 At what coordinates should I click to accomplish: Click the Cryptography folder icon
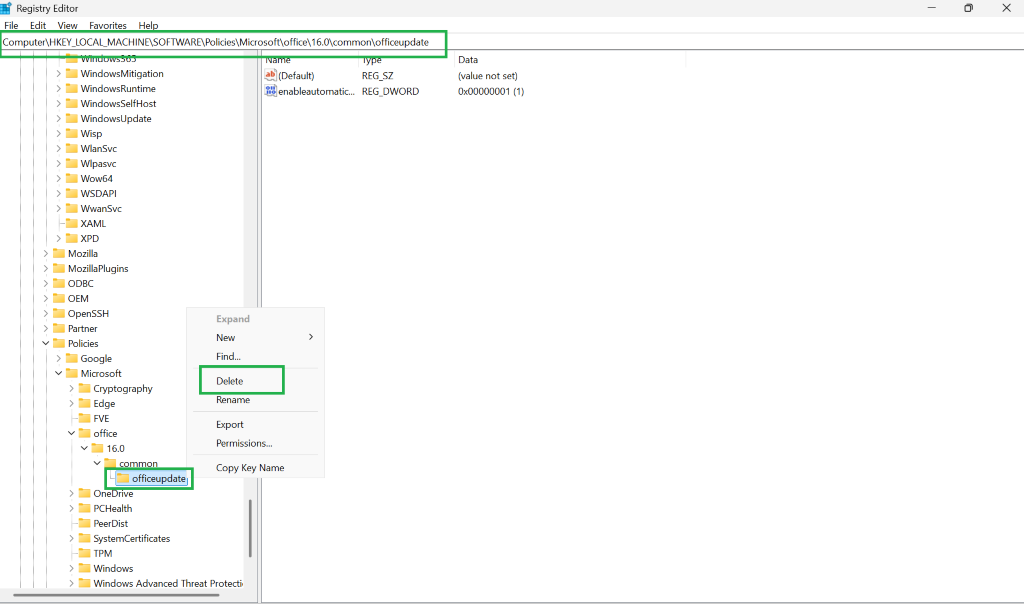pyautogui.click(x=84, y=389)
